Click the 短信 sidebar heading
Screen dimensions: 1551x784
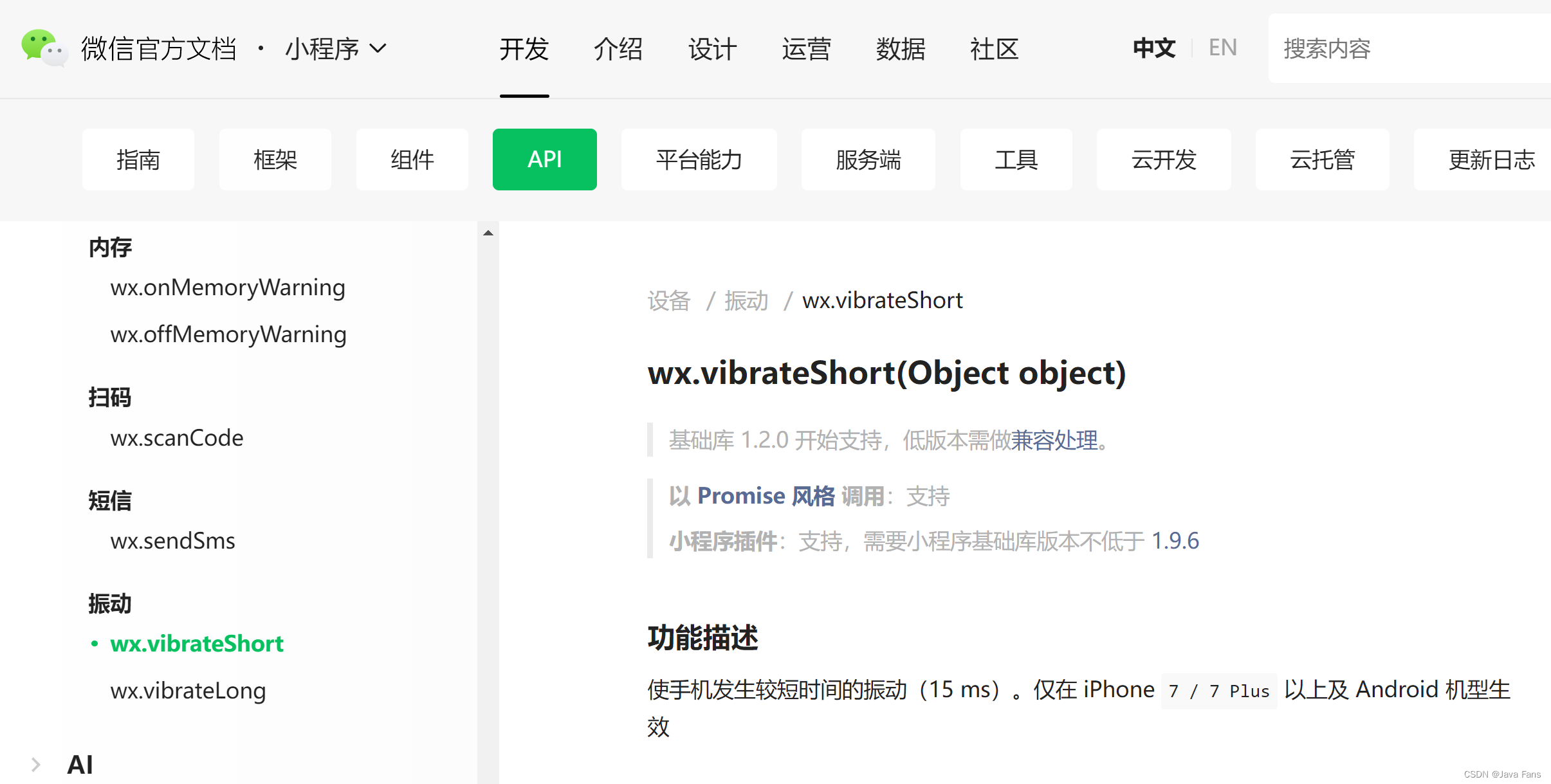[110, 500]
